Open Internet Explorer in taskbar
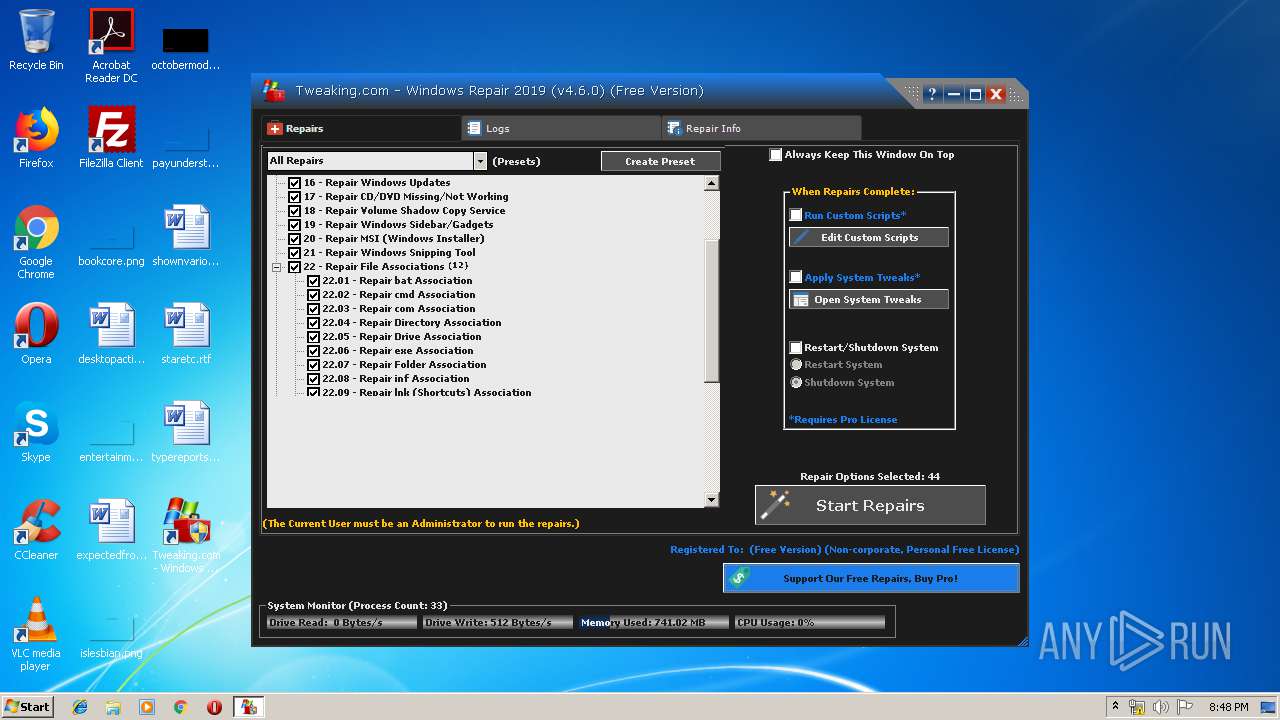The image size is (1280, 720). pyautogui.click(x=80, y=707)
